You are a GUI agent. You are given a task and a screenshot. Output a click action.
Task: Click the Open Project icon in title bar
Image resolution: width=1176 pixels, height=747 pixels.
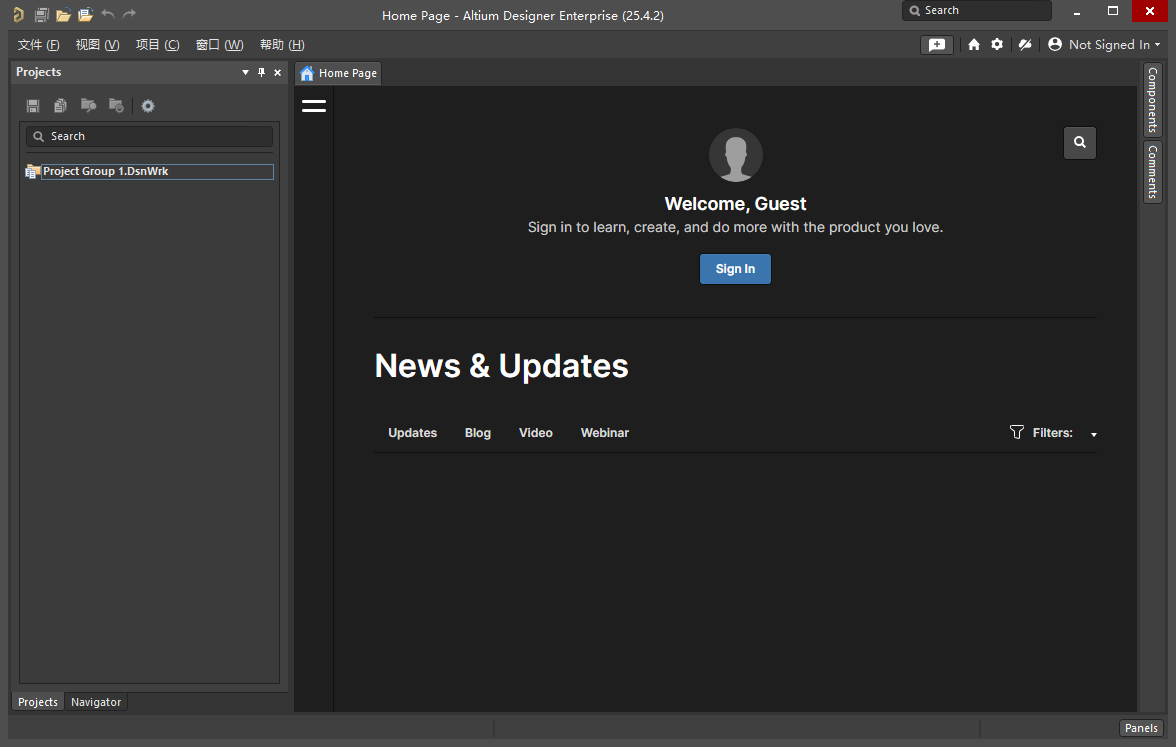(86, 14)
